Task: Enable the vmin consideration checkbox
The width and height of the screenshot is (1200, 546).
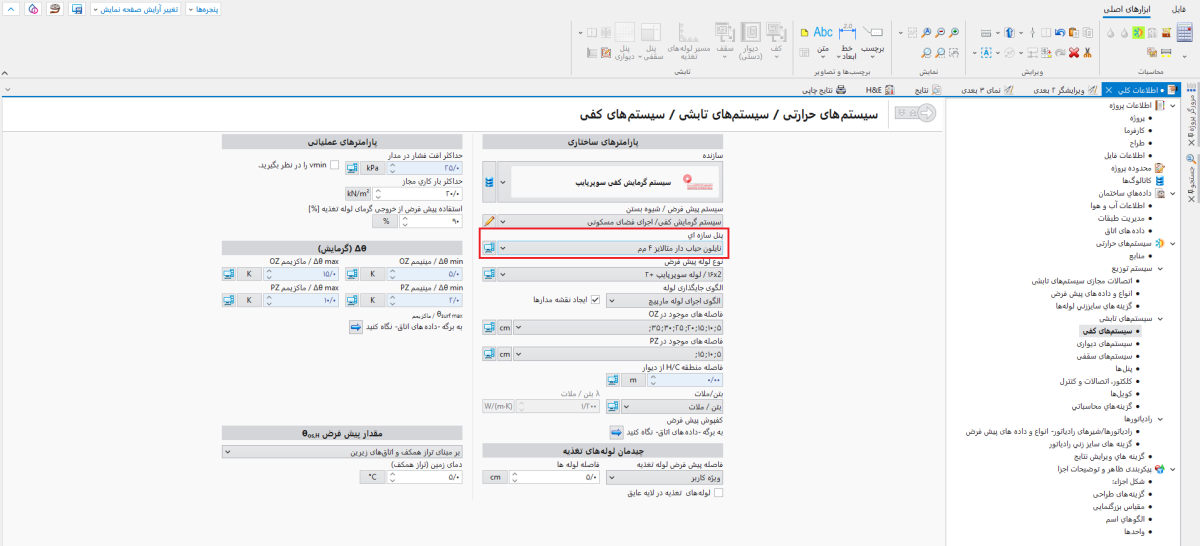Action: coord(335,165)
